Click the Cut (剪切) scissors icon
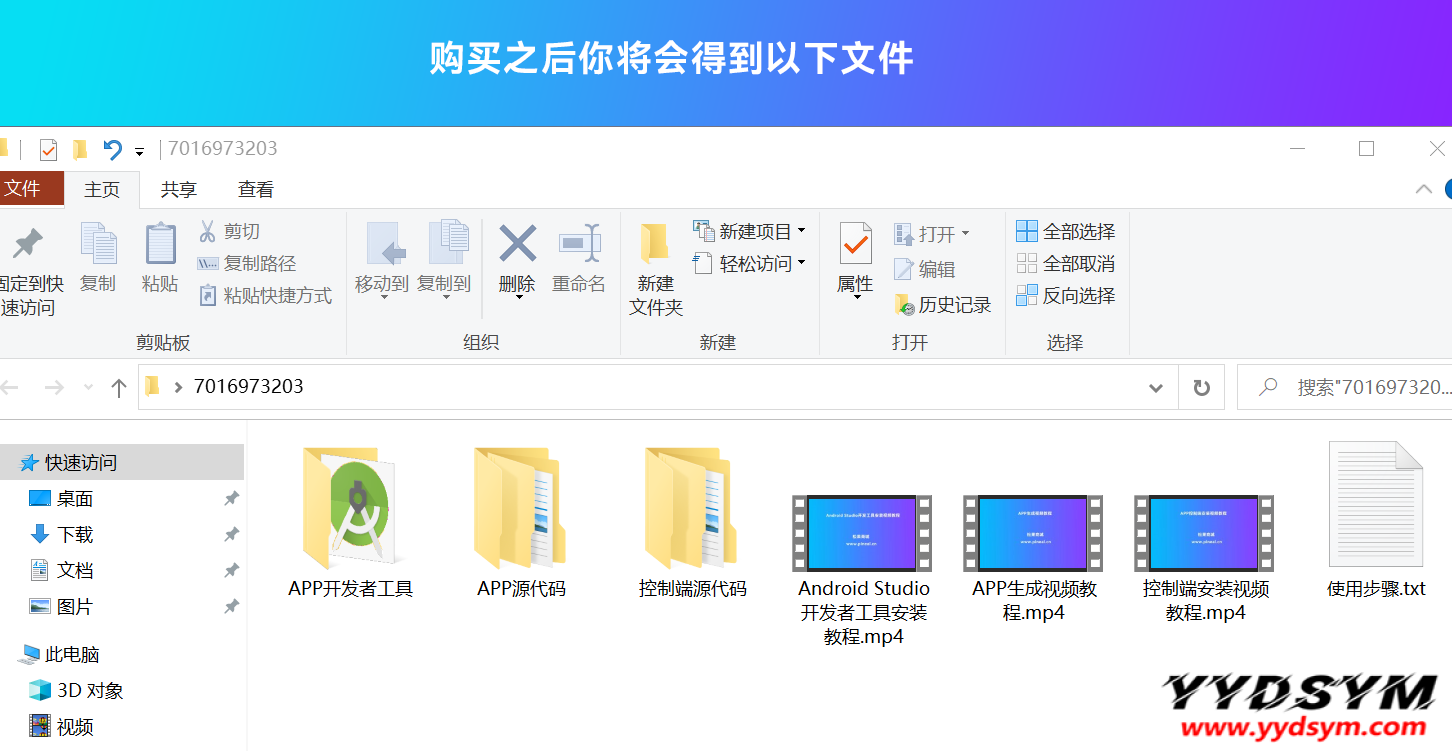Viewport: 1452px width, 751px height. 208,232
